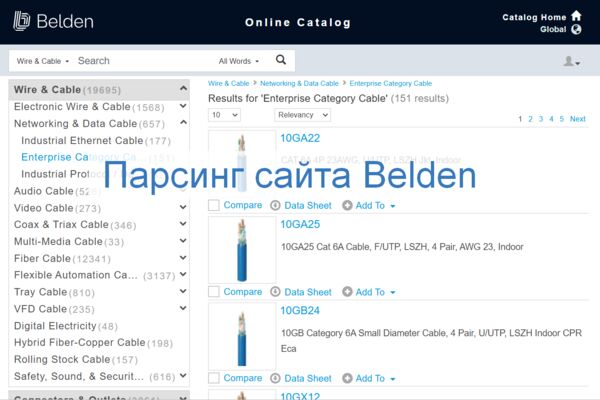Expand Fiber Cable chevron
The height and width of the screenshot is (400, 600).
pyautogui.click(x=183, y=258)
